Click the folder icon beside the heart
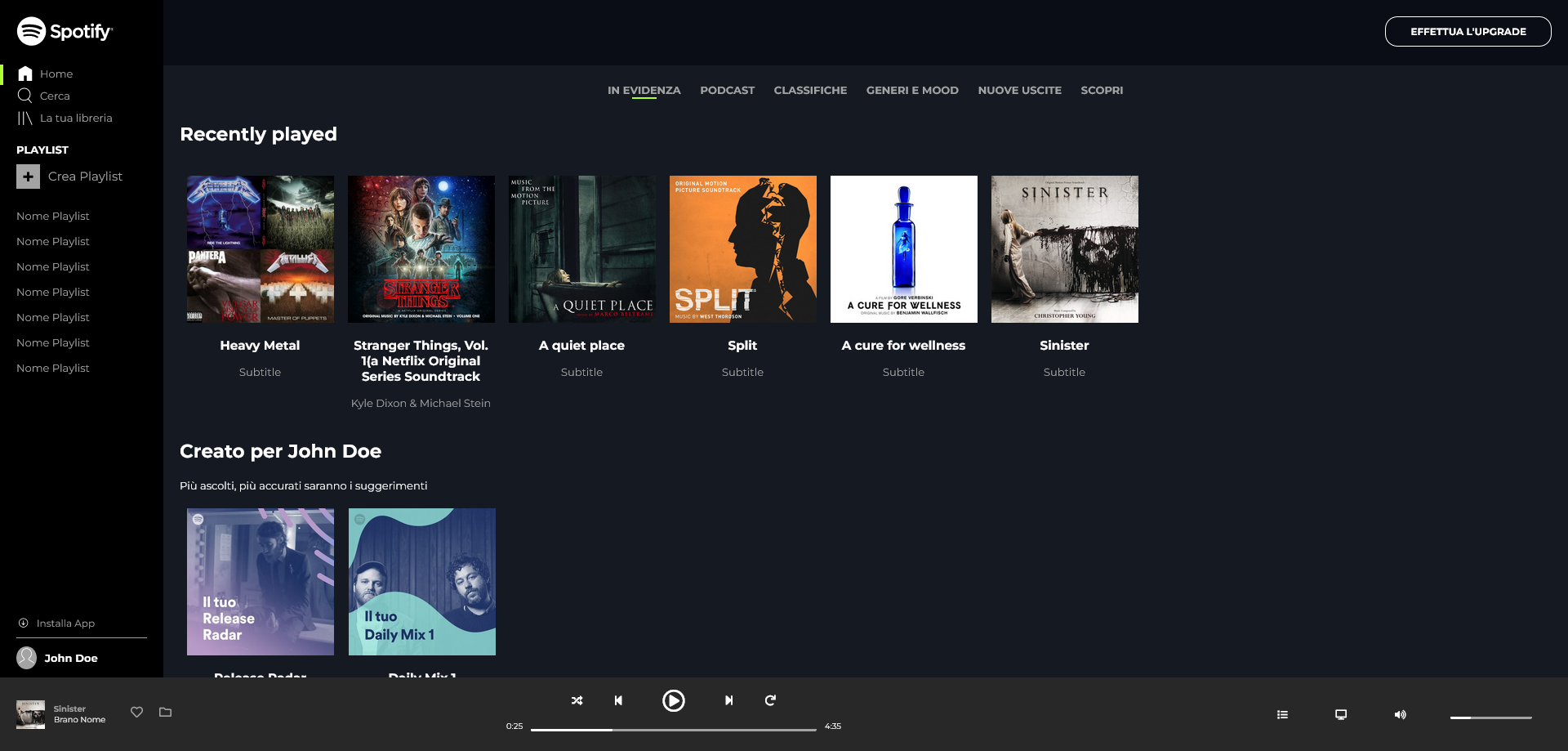Image resolution: width=1568 pixels, height=751 pixels. tap(165, 712)
